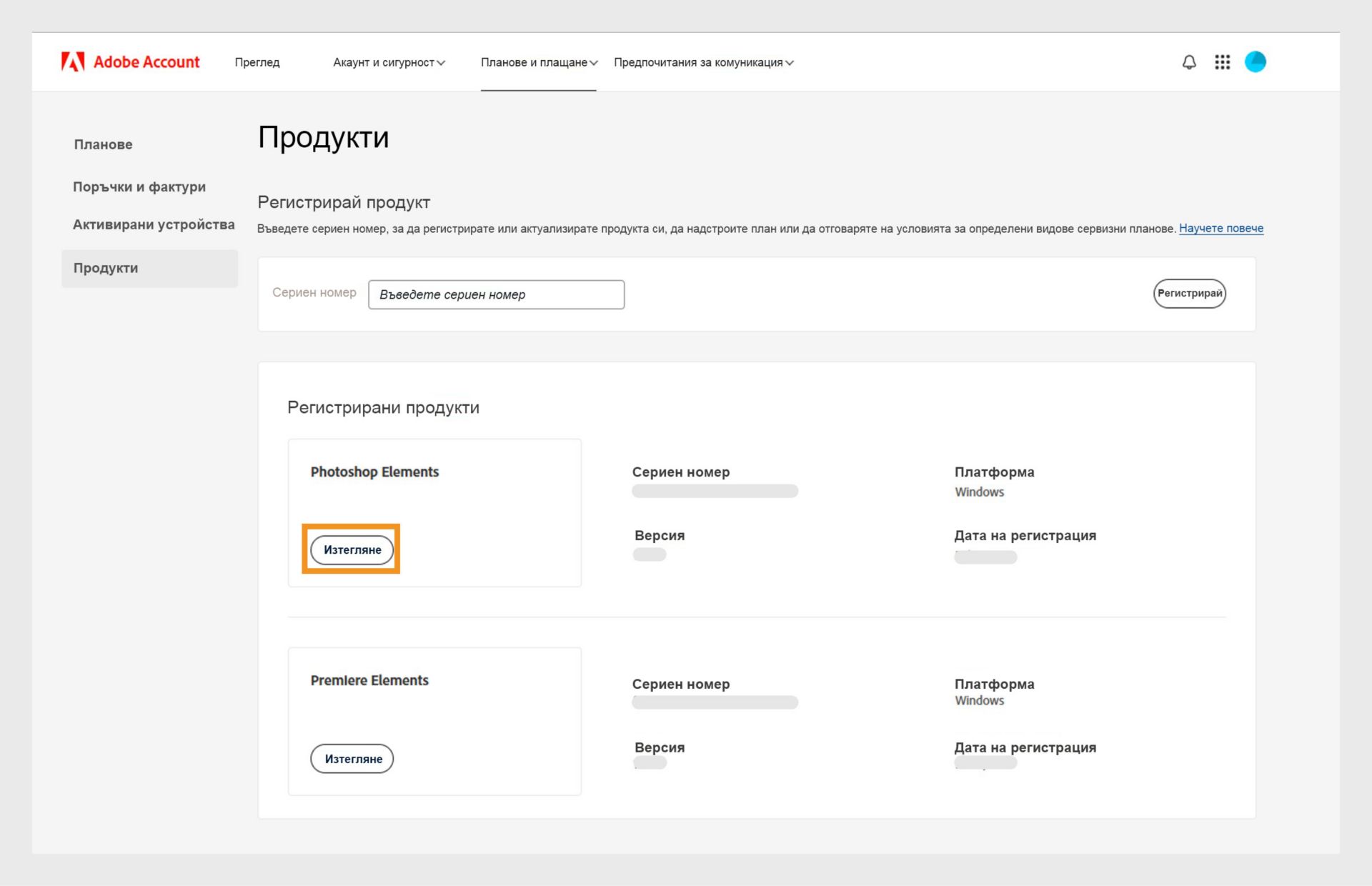Viewport: 1372px width, 886px height.
Task: Select "Преглед" in the top navigation
Action: (x=257, y=62)
